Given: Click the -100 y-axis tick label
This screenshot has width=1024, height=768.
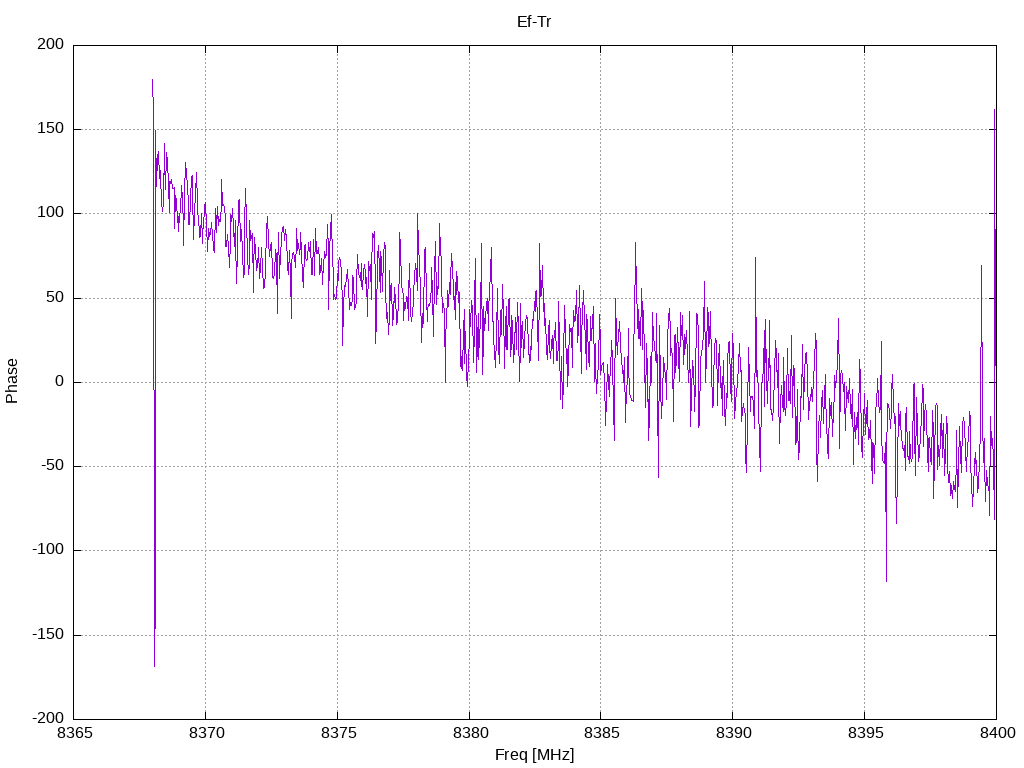Looking at the screenshot, I should 48,550.
